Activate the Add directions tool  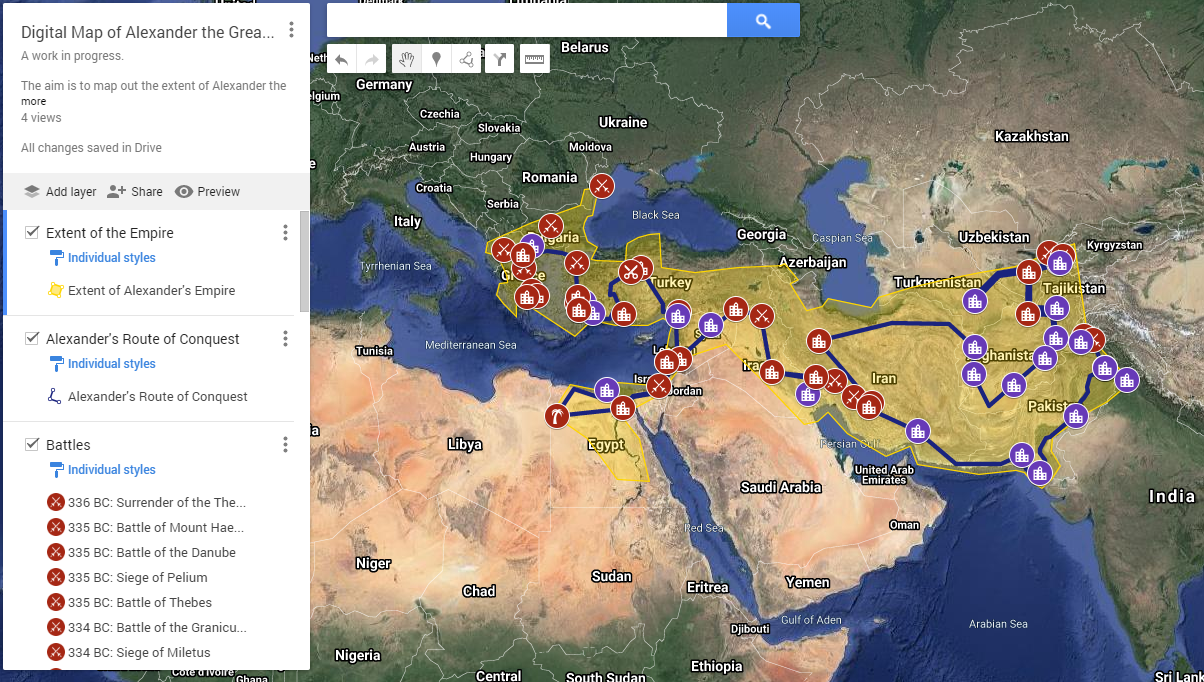[x=498, y=58]
